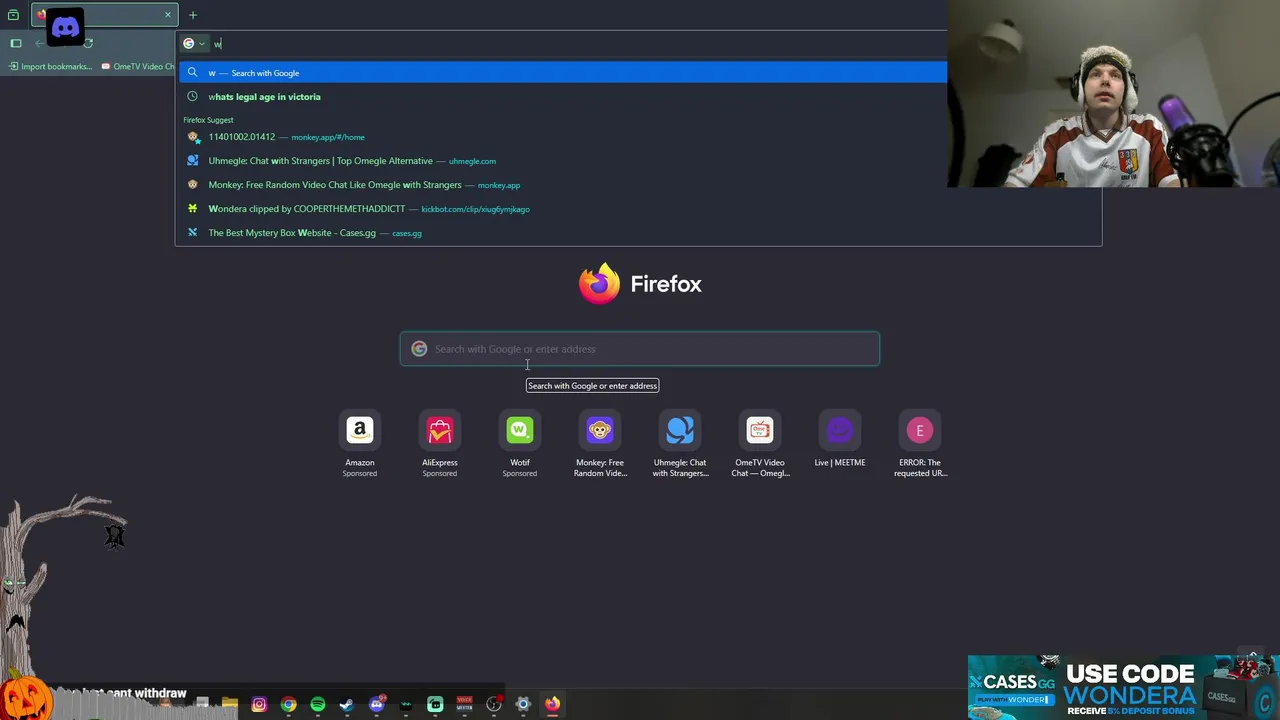Open the ERROR requested URL shortcut tile
Screen dimensions: 1280x720
920,444
